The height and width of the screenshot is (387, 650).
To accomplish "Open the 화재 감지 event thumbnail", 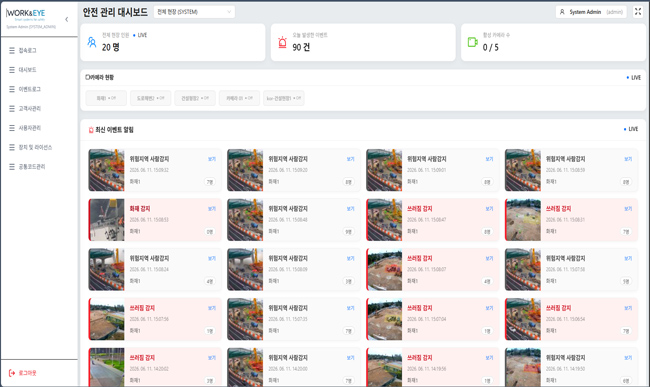I will pos(107,220).
